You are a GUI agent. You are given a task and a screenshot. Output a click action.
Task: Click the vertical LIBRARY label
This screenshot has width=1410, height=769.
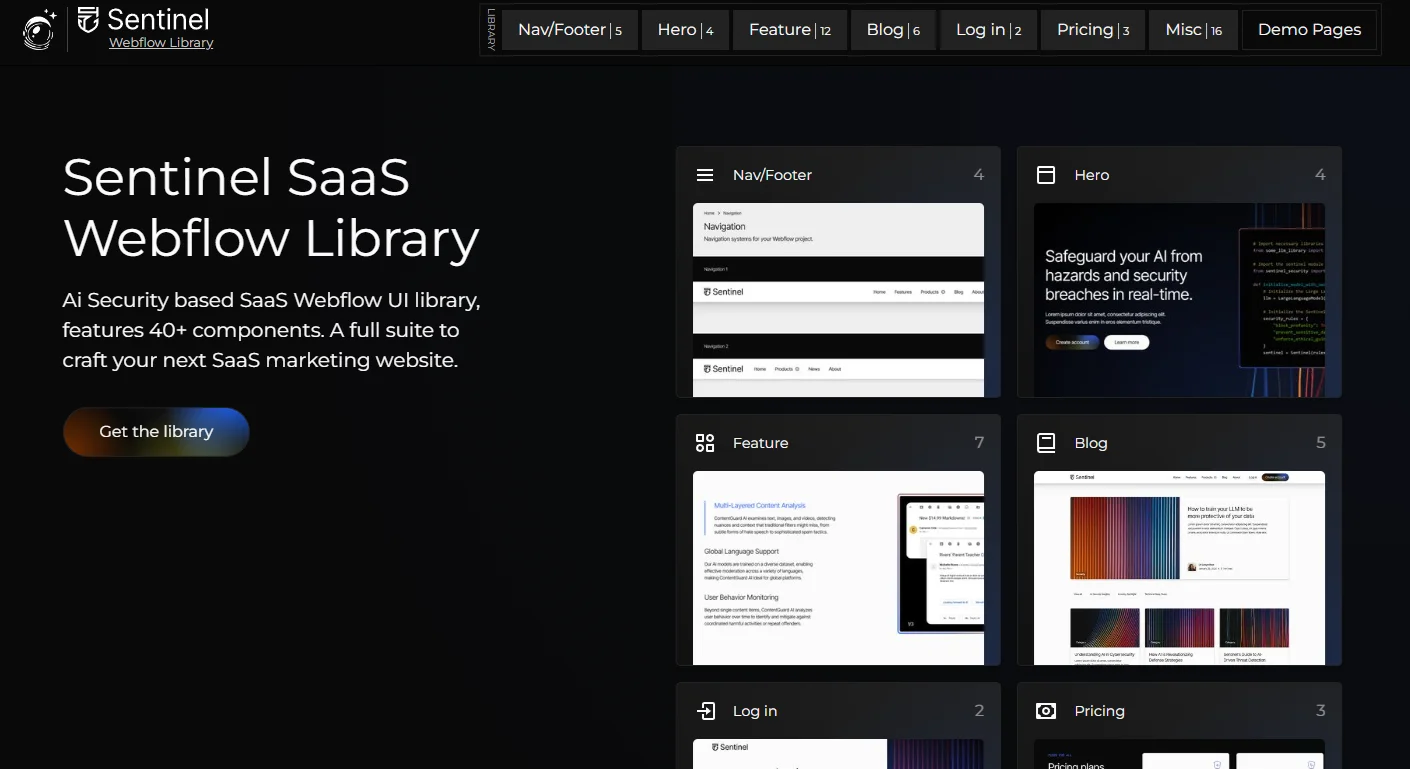point(491,30)
